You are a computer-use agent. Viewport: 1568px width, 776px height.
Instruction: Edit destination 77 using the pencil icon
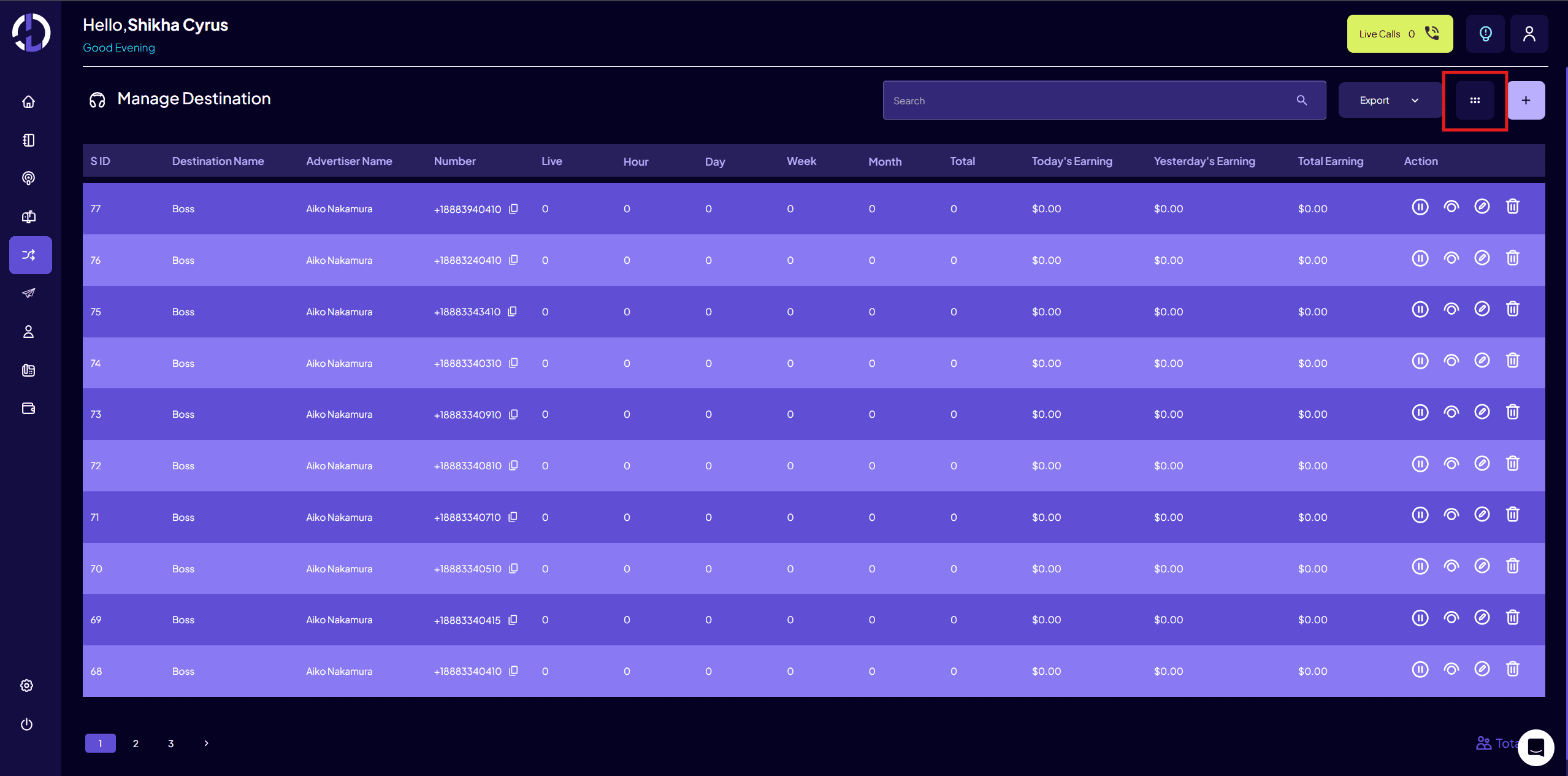click(1482, 207)
